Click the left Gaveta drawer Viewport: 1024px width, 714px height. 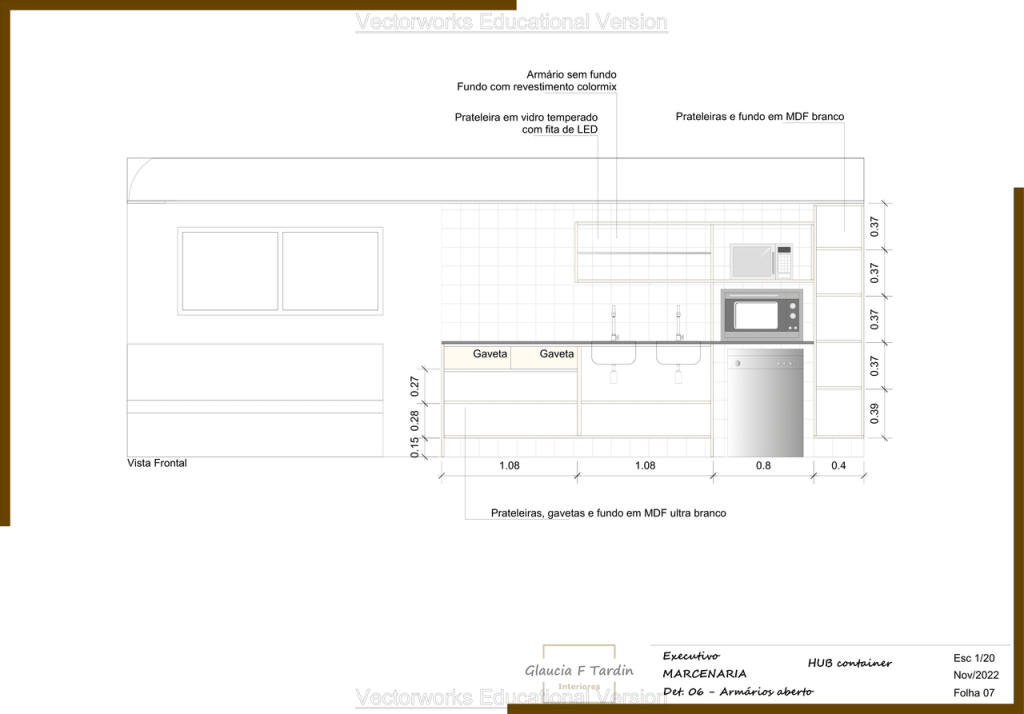point(490,354)
